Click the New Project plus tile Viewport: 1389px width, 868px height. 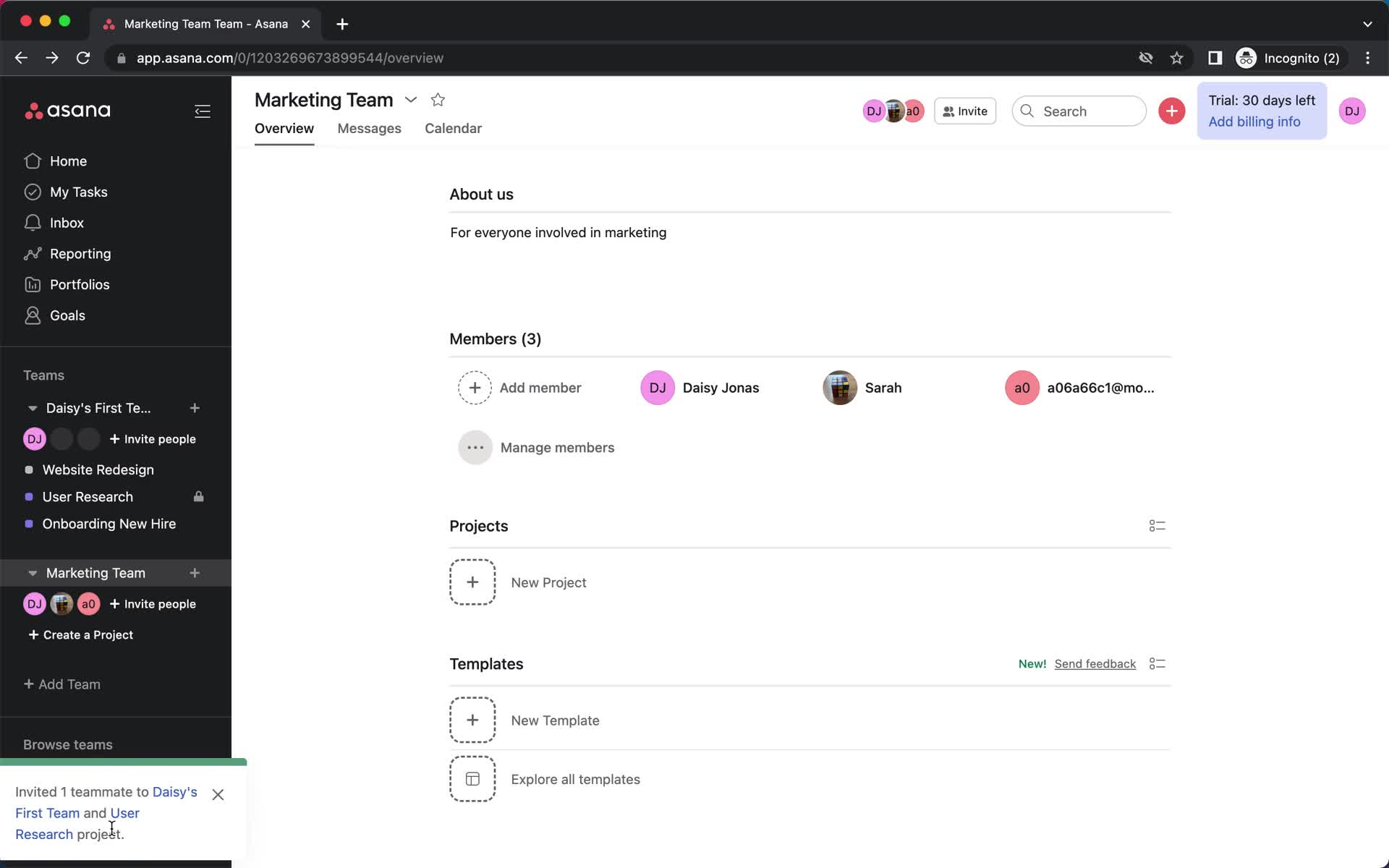click(x=472, y=582)
